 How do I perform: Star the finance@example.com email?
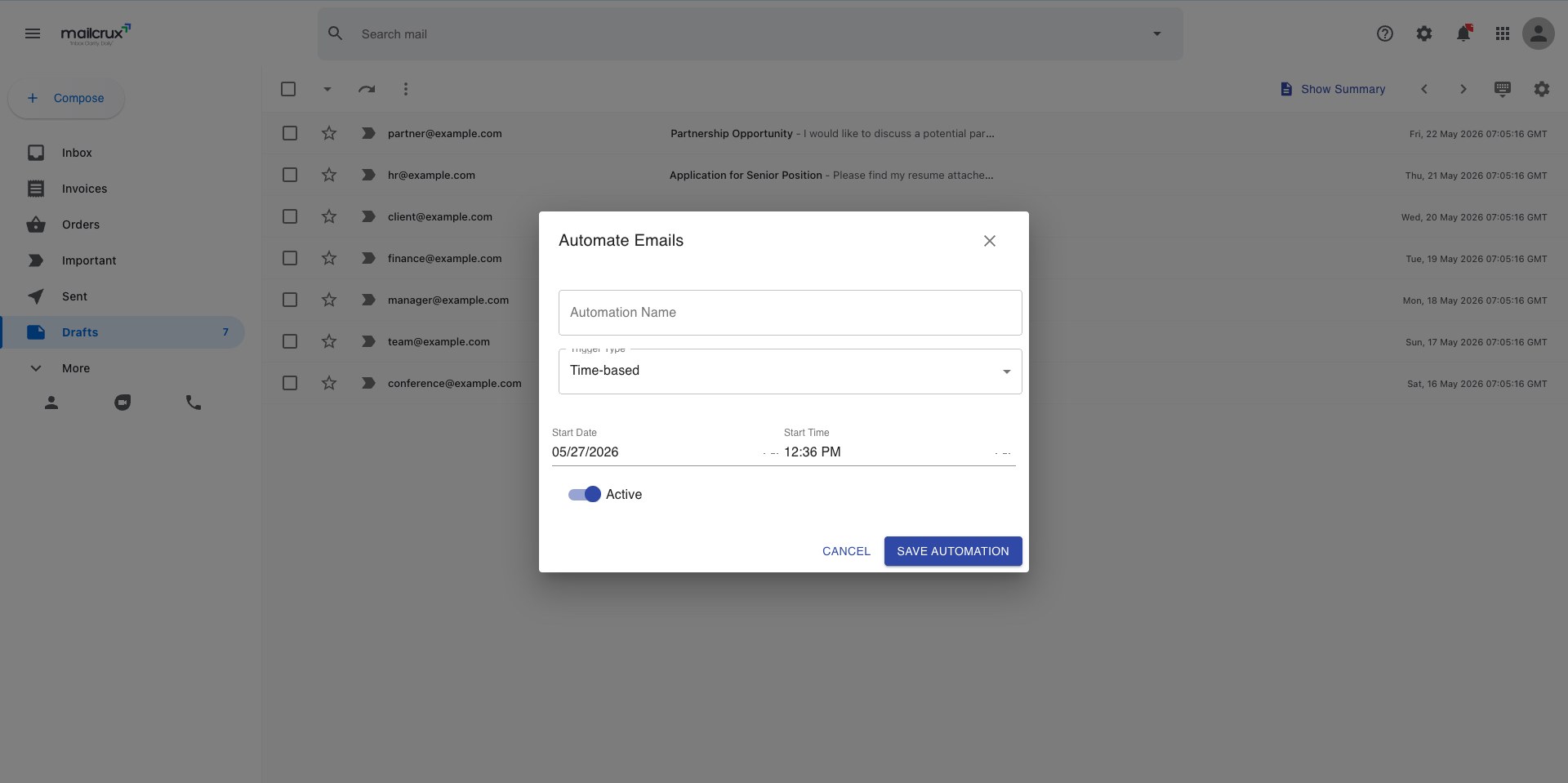click(x=329, y=258)
